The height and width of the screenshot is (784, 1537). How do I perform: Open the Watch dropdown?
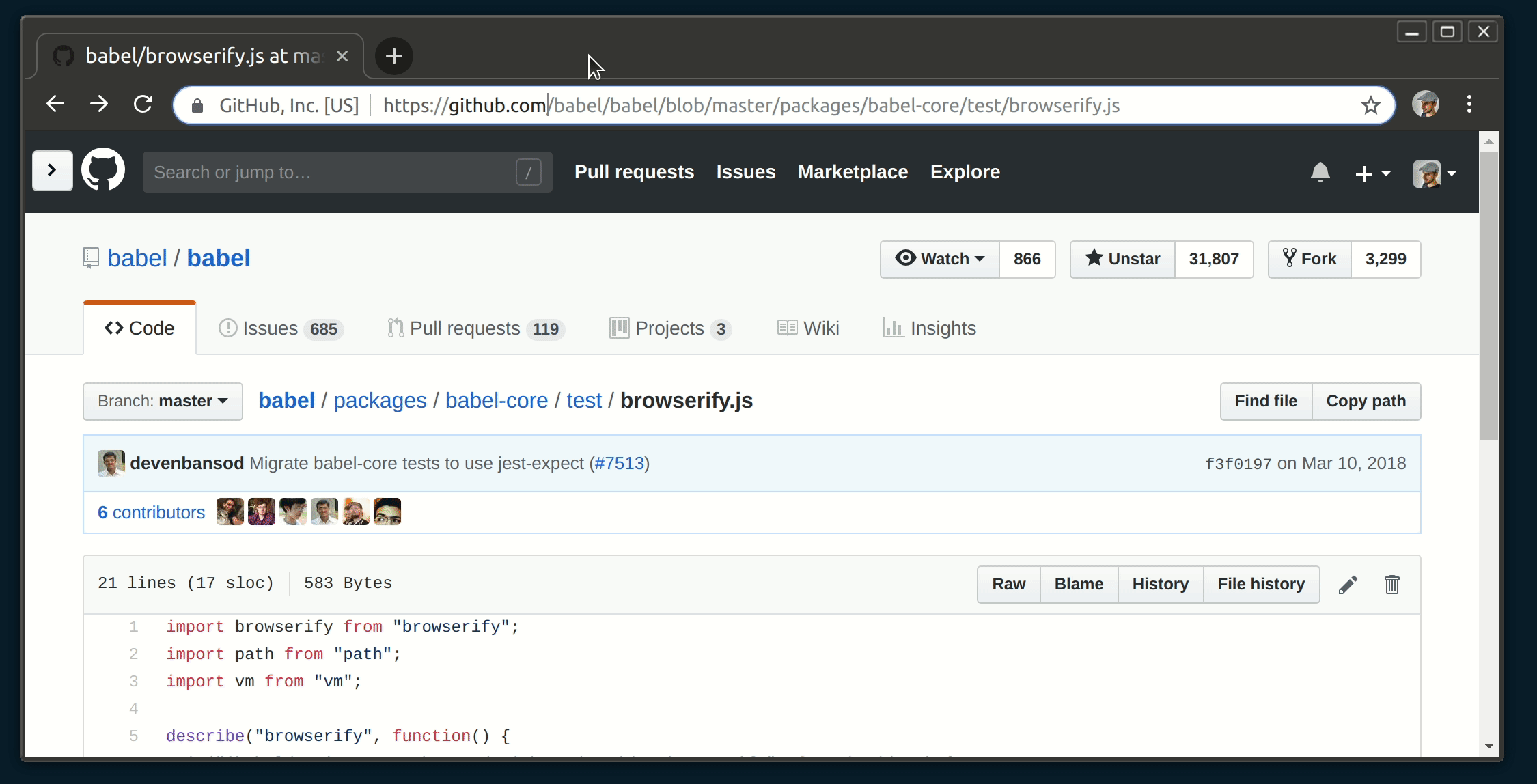tap(940, 259)
